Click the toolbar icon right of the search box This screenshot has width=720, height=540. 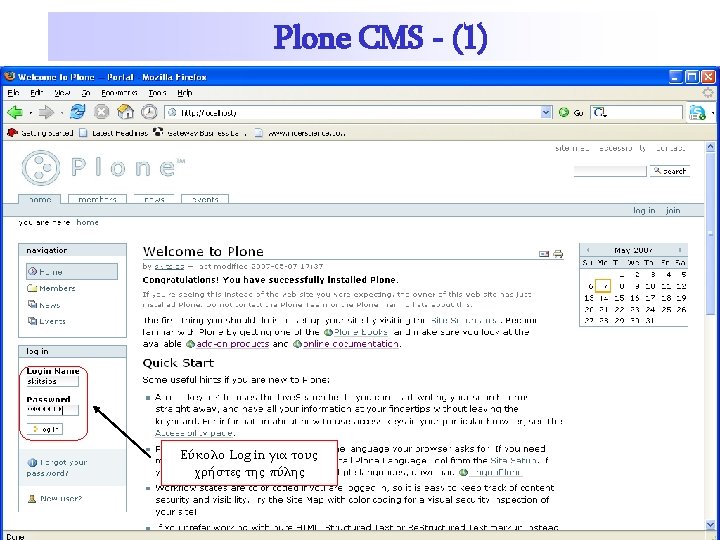click(x=697, y=112)
